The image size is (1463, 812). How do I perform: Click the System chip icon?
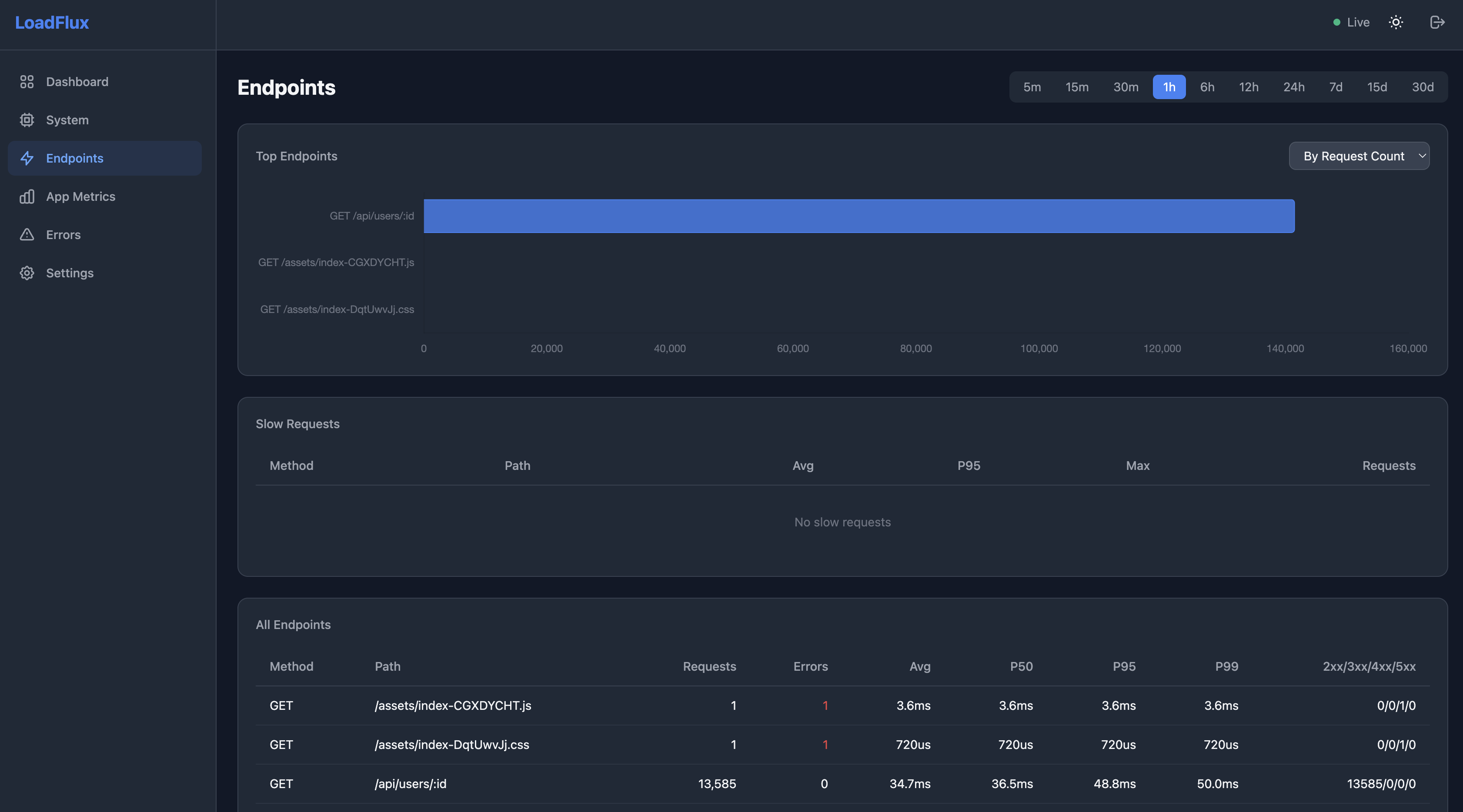pos(27,120)
